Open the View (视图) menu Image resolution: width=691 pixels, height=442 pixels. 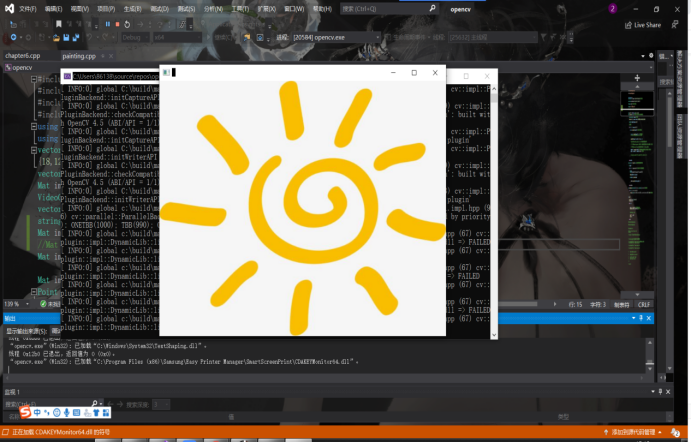pyautogui.click(x=80, y=9)
